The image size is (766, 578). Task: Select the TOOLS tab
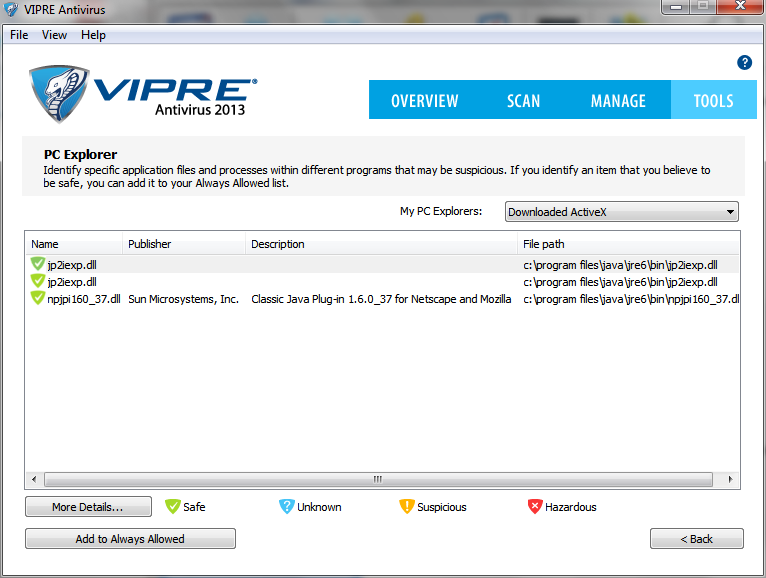point(714,100)
